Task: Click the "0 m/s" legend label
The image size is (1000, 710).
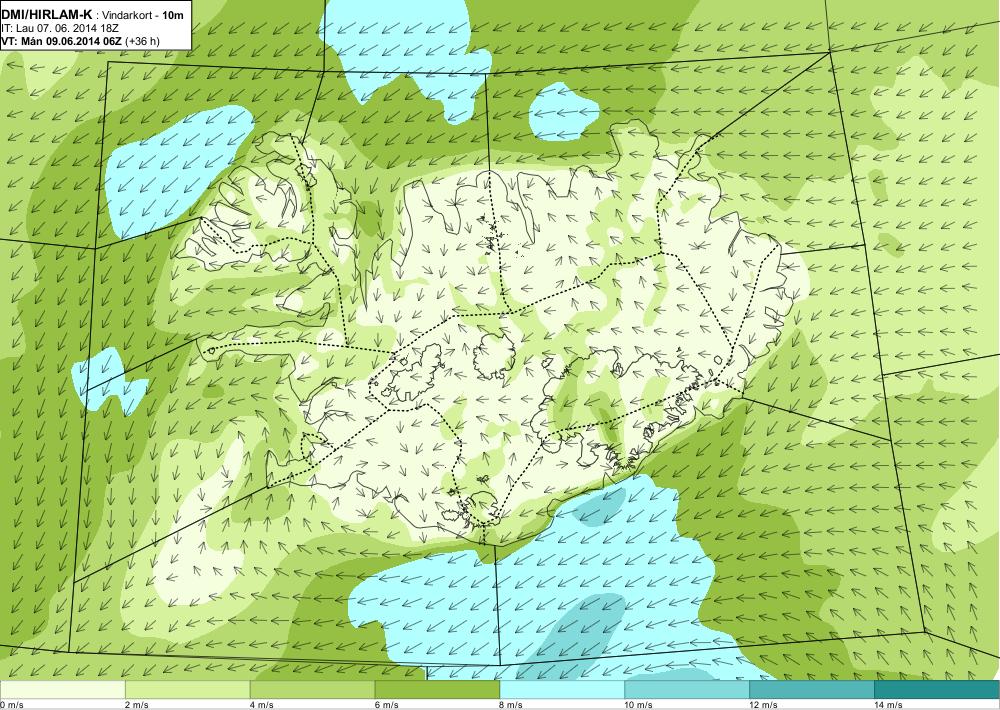Action: pos(11,705)
